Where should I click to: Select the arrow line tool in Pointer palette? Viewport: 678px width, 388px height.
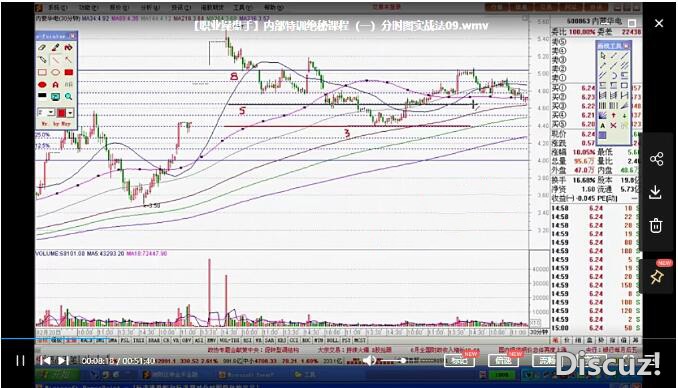click(68, 60)
